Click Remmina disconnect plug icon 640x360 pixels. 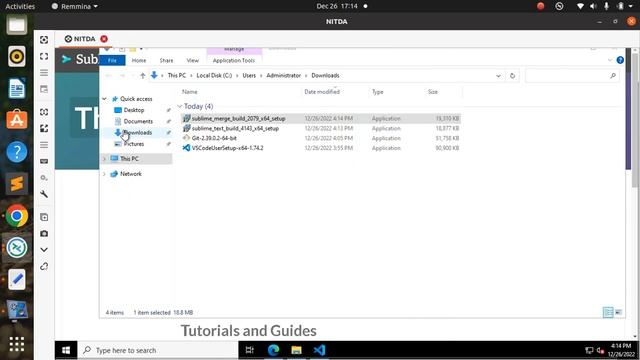(x=44, y=267)
